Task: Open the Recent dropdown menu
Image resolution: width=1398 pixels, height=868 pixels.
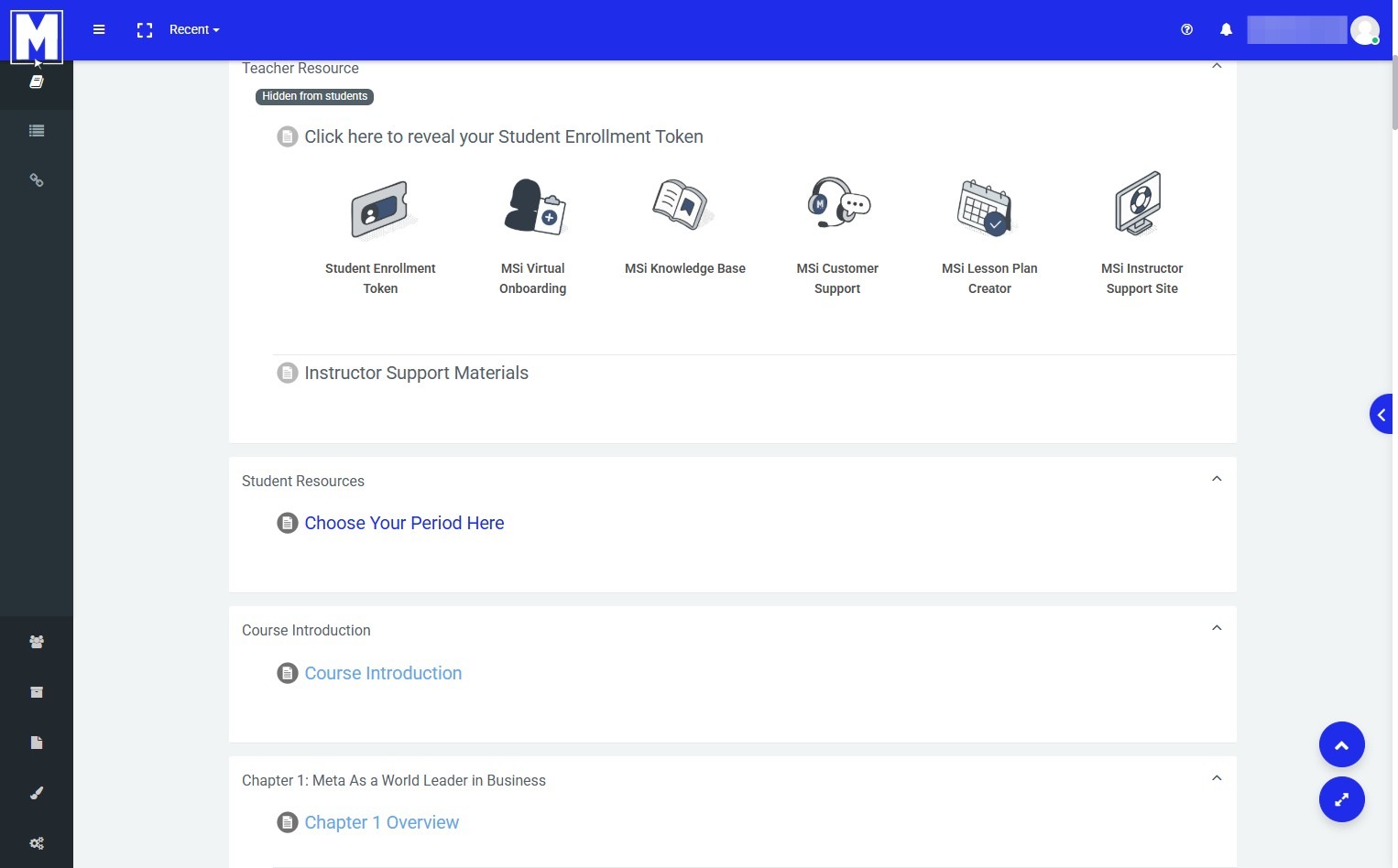Action: tap(194, 29)
